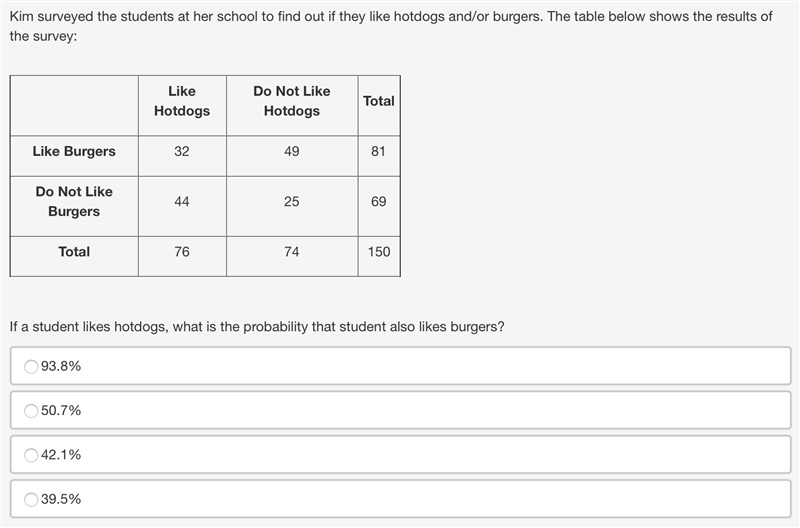
Task: Click the grand total cell 150
Action: 379,256
